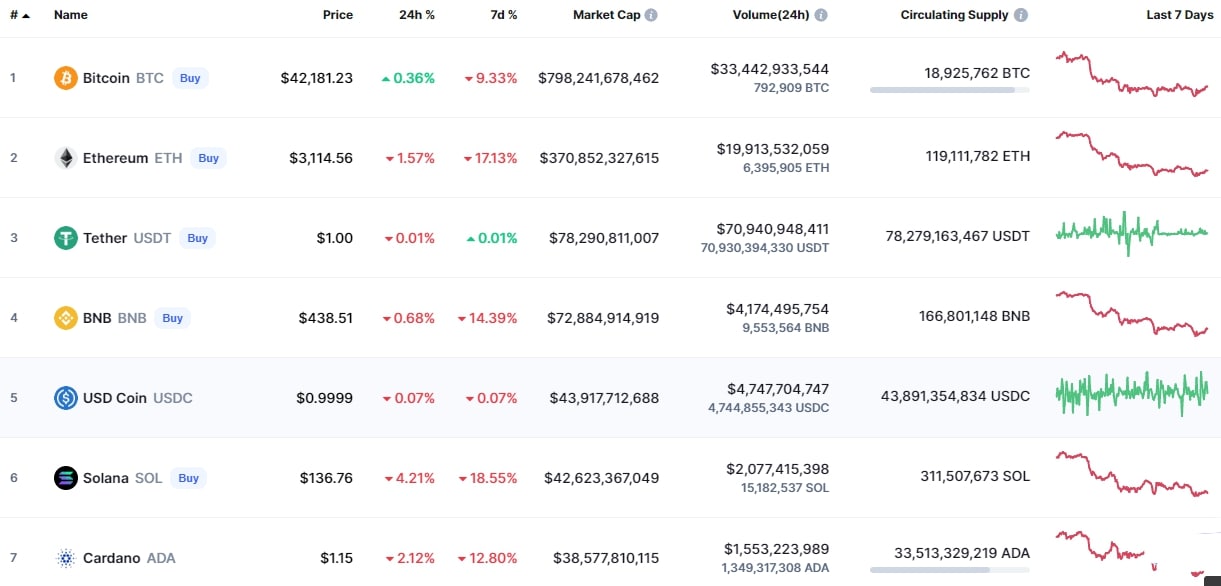Click Ethereum market cap $370,852,327,615
Viewport: 1221px width, 586px height.
(599, 158)
